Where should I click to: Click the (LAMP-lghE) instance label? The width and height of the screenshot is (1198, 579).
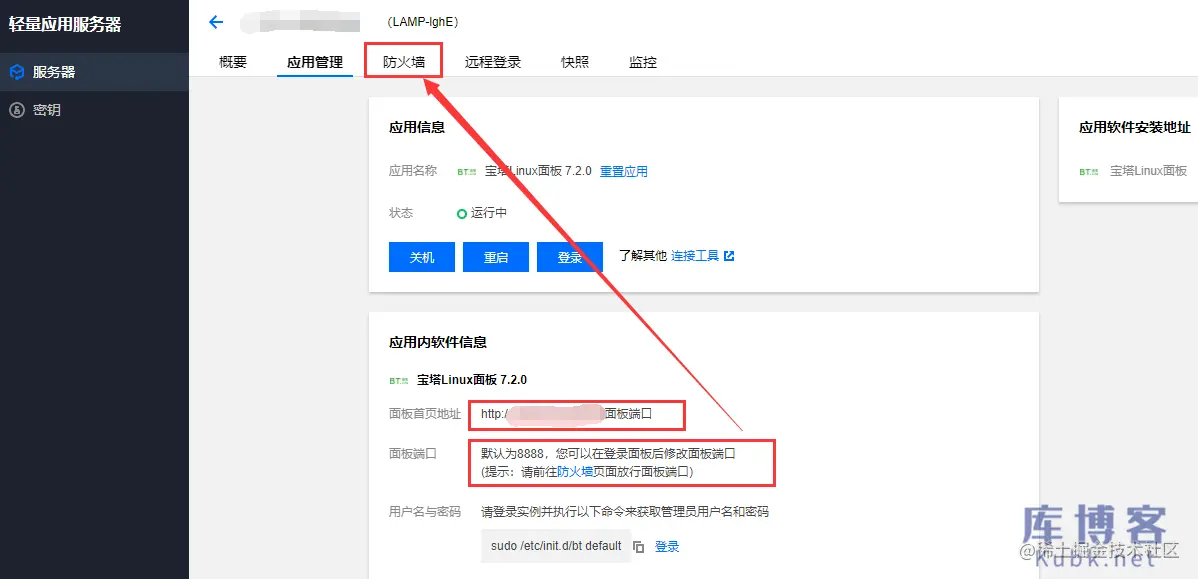pos(423,23)
